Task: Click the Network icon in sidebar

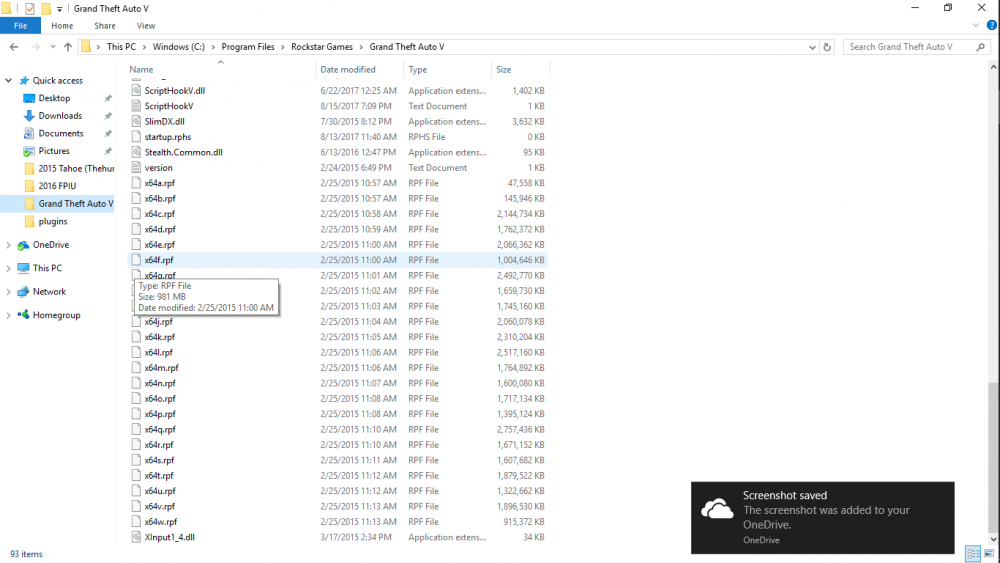Action: (x=23, y=292)
